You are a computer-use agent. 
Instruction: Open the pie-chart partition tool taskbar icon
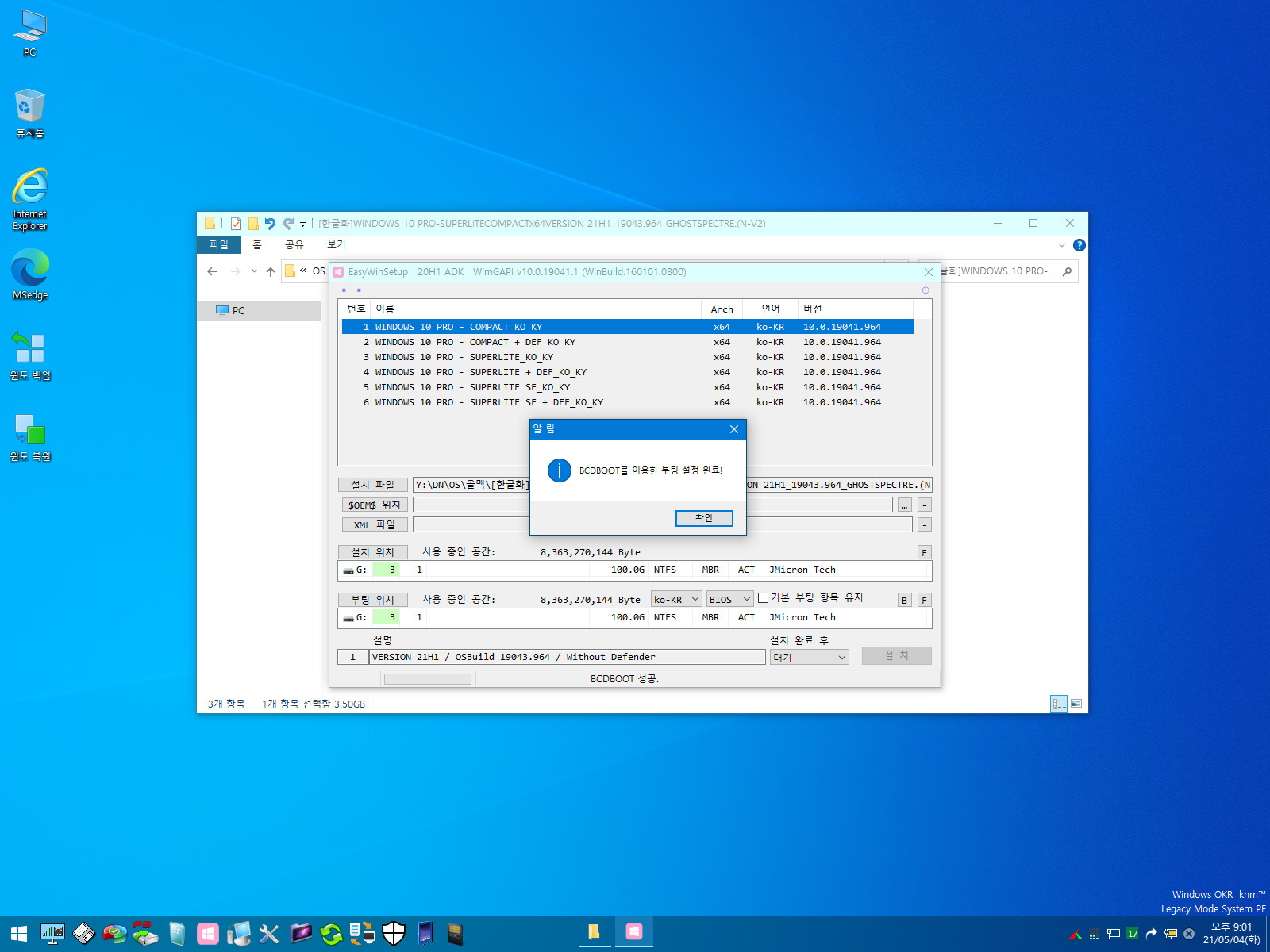tap(114, 934)
